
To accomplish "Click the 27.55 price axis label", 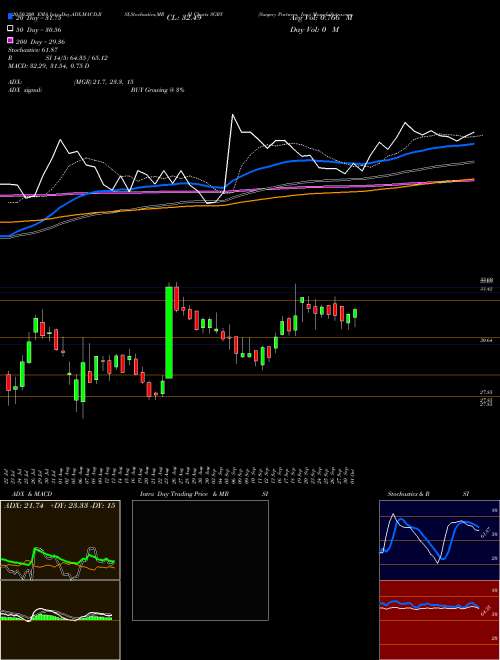I will [x=486, y=392].
